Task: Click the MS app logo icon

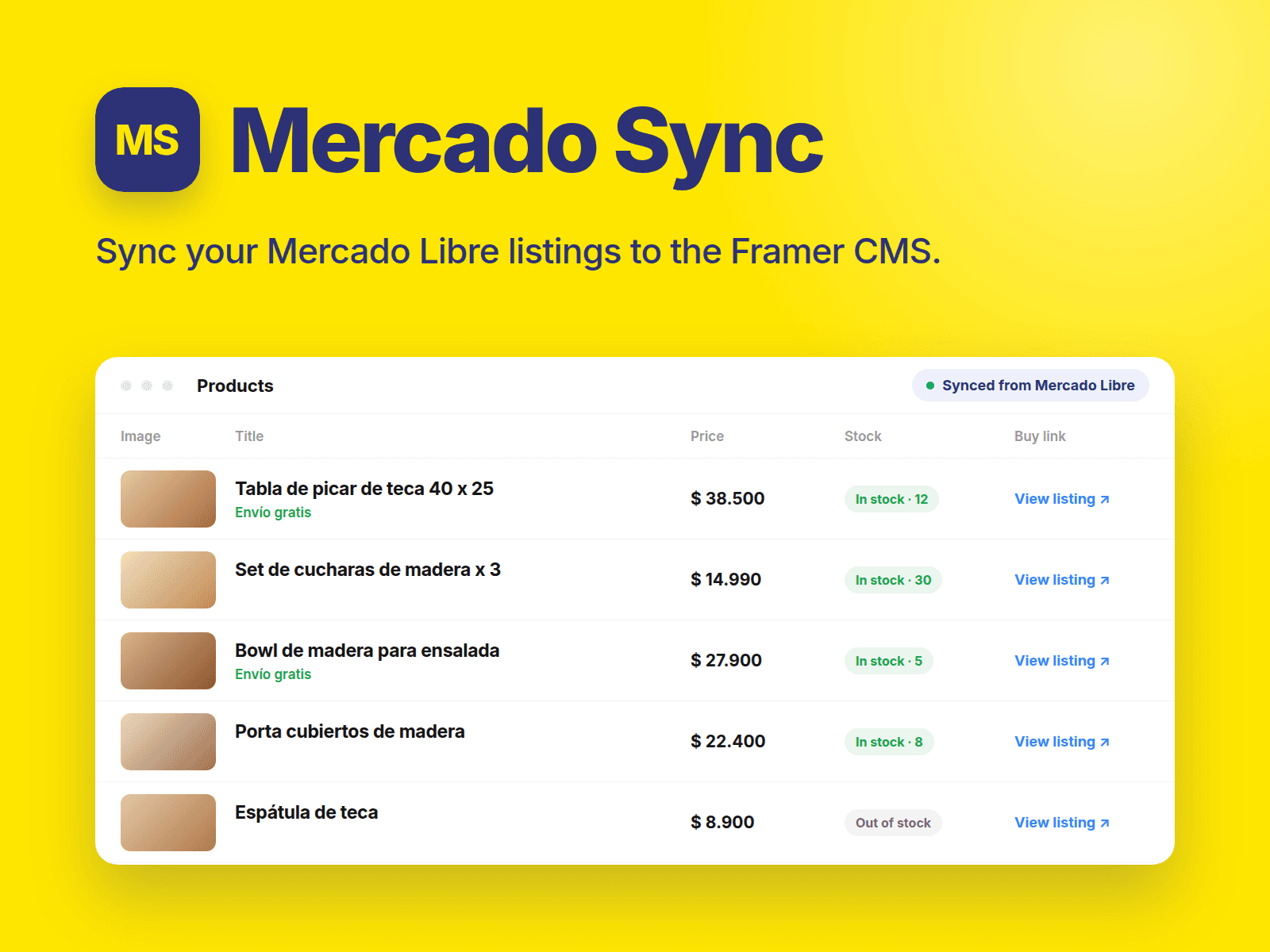Action: pyautogui.click(x=148, y=140)
